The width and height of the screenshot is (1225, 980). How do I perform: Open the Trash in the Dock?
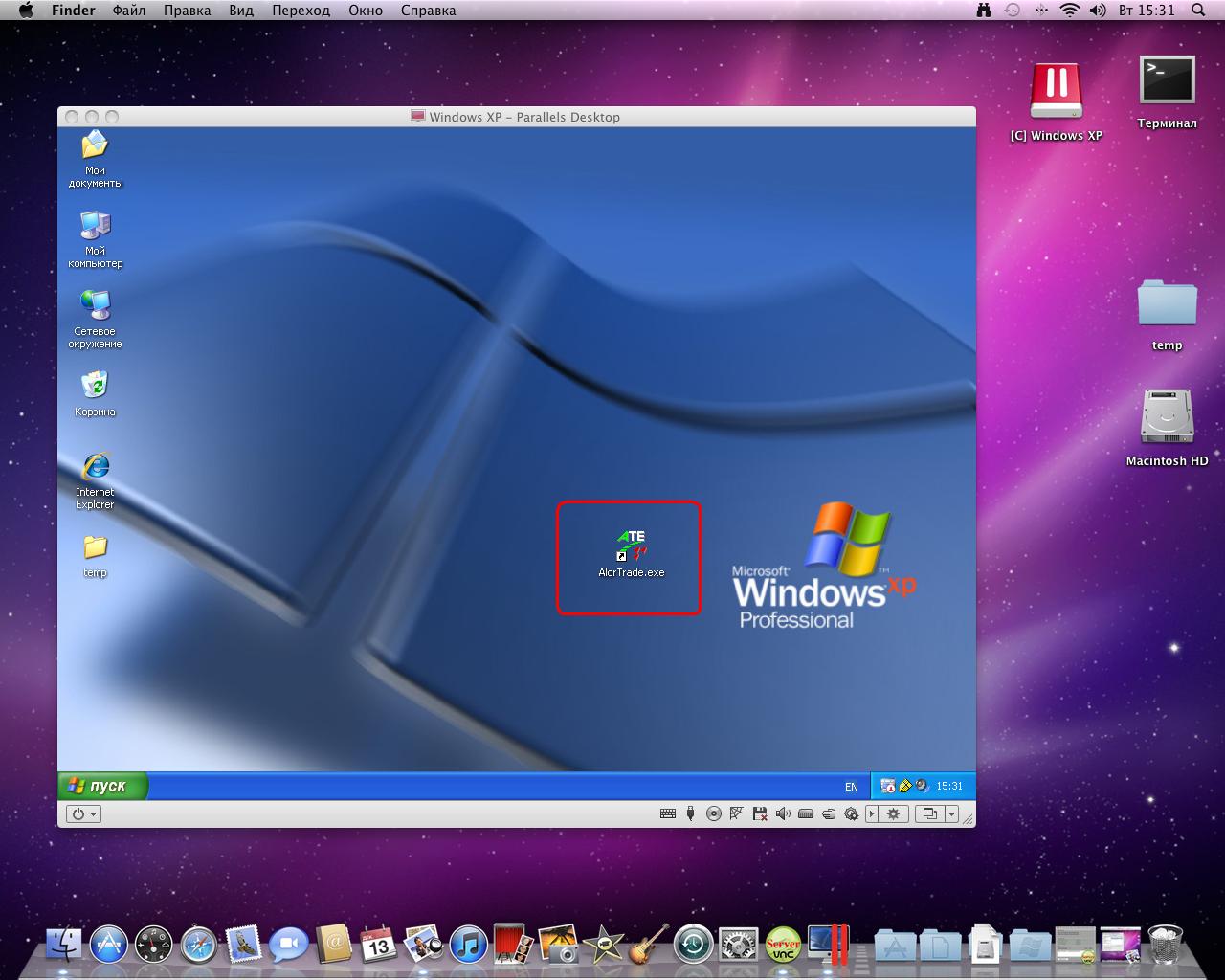pyautogui.click(x=1165, y=944)
